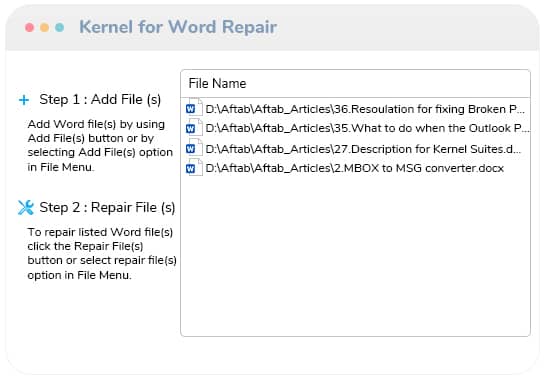Select the 27.Description for Kernel Suites row
This screenshot has width=545, height=380.
[355, 149]
